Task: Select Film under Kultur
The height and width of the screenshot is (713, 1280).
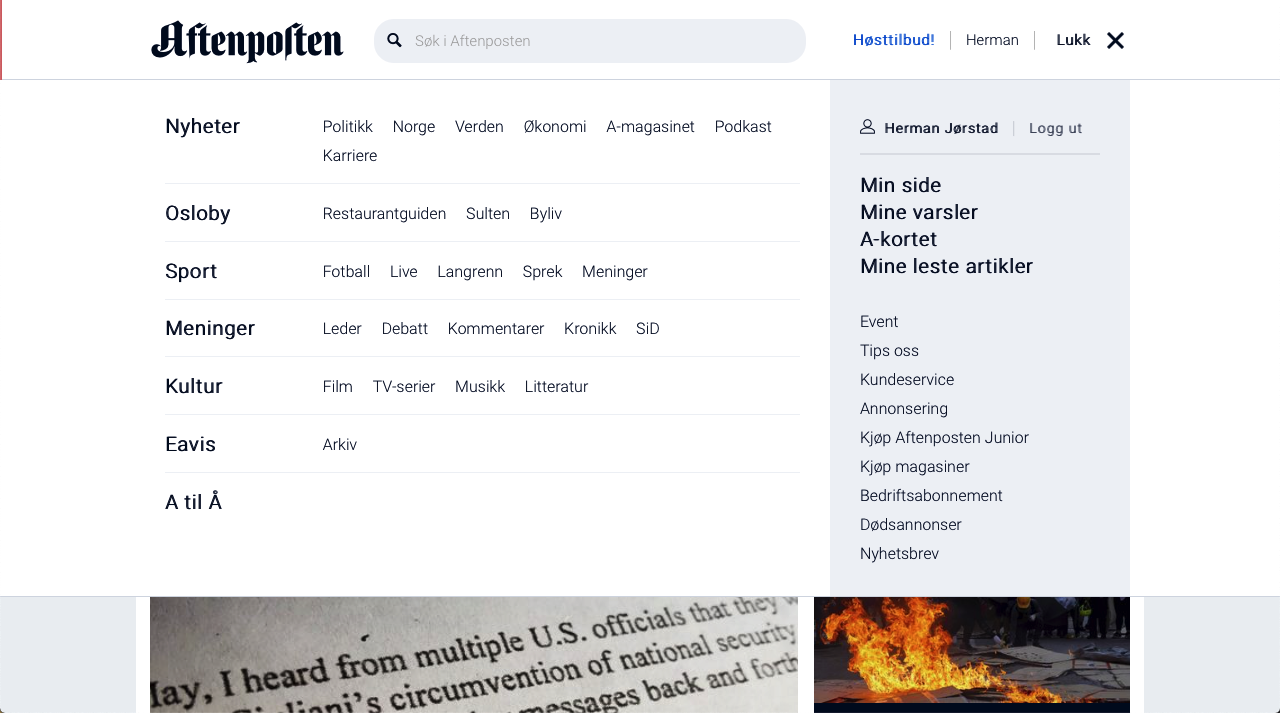Action: click(338, 387)
